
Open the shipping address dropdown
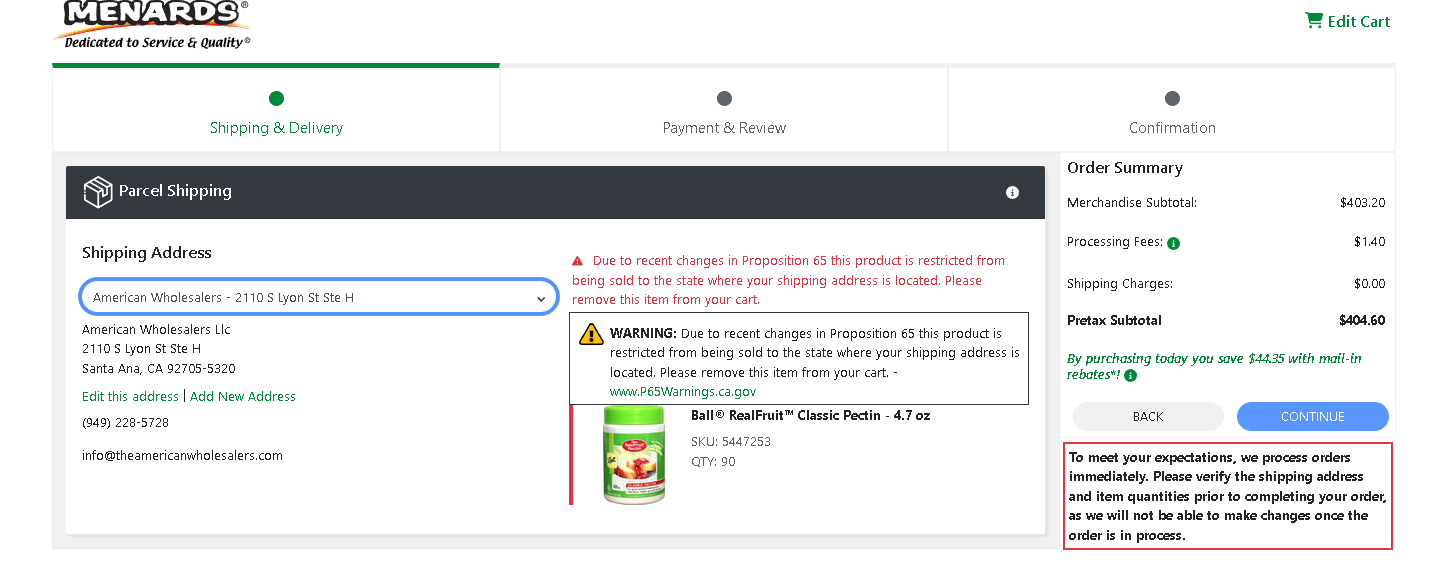coord(319,297)
